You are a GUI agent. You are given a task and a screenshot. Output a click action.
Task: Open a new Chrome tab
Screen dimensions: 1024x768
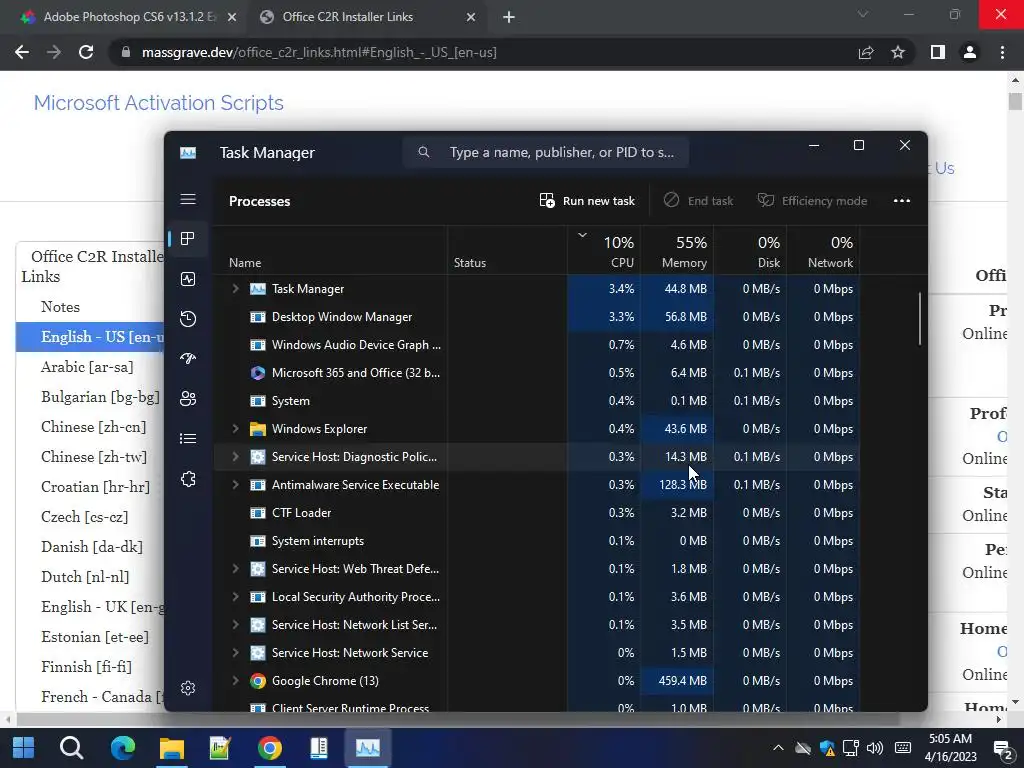click(x=509, y=17)
